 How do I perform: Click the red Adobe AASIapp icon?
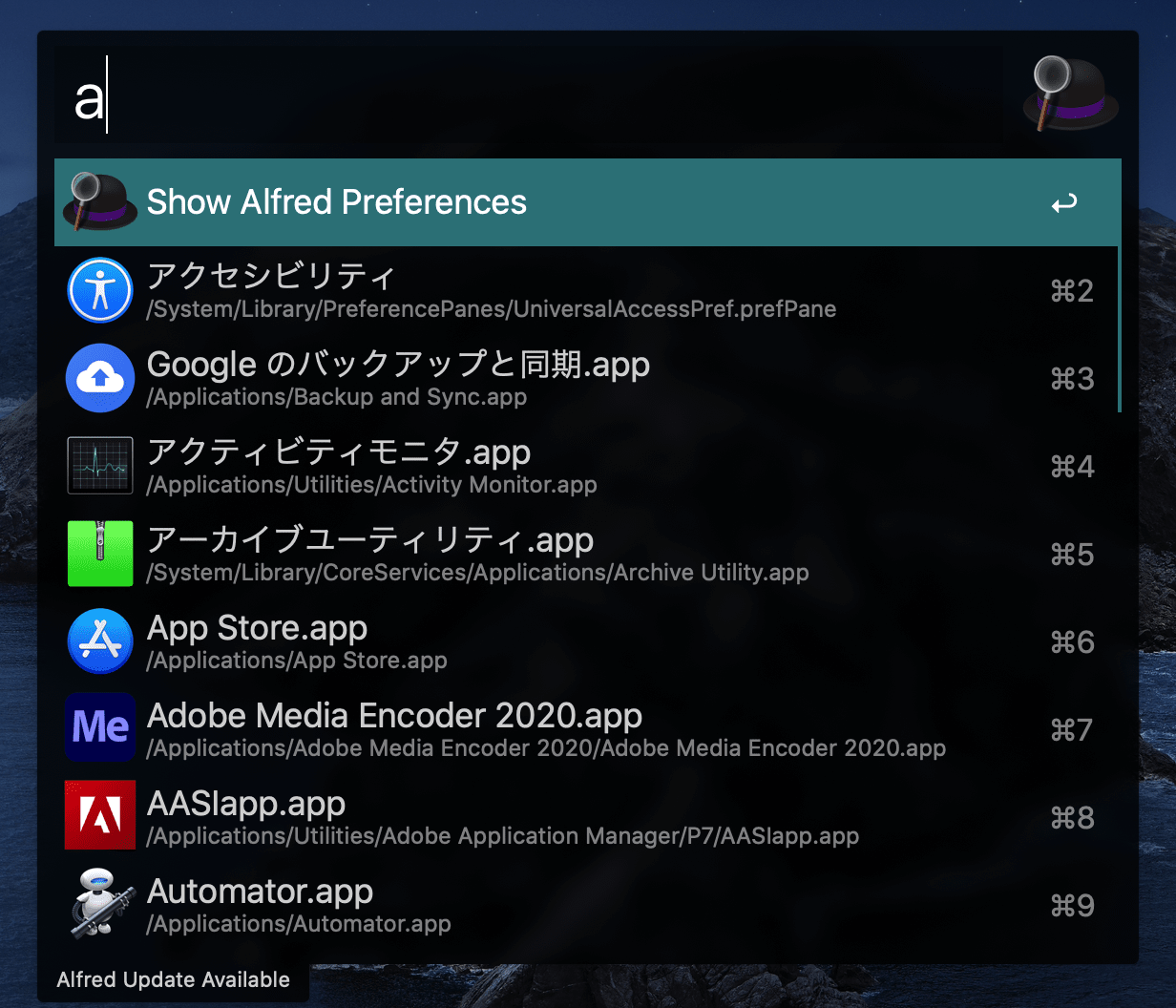[100, 815]
